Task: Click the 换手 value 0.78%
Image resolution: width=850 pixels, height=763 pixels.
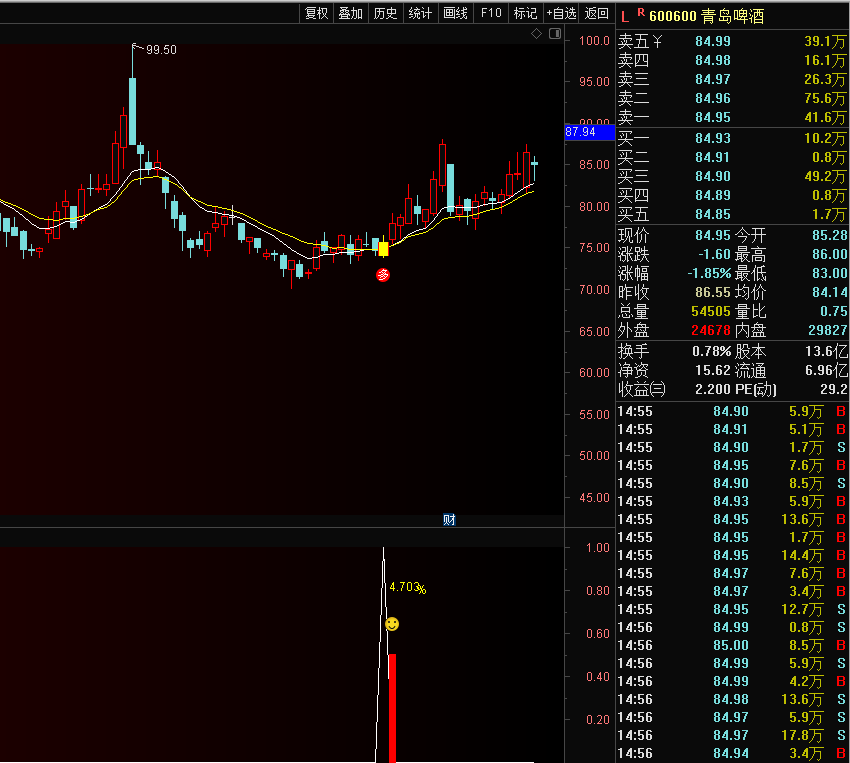Action: coord(712,351)
